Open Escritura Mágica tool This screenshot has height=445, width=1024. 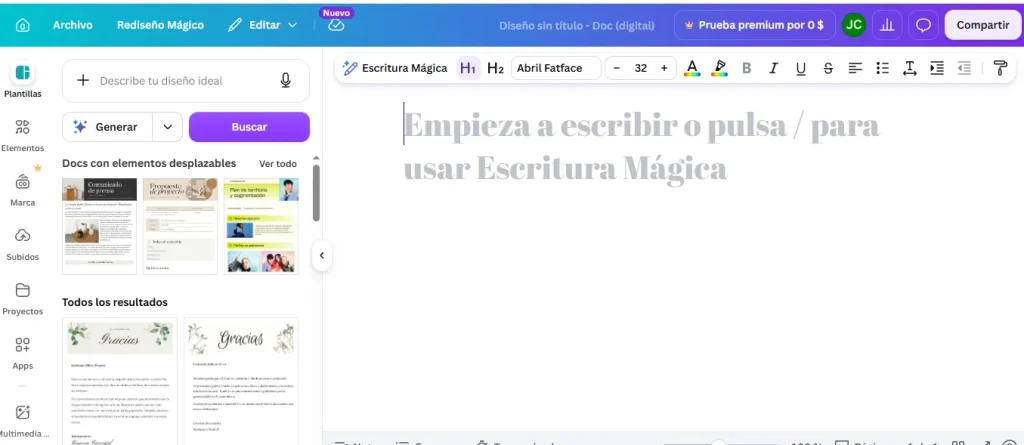396,68
